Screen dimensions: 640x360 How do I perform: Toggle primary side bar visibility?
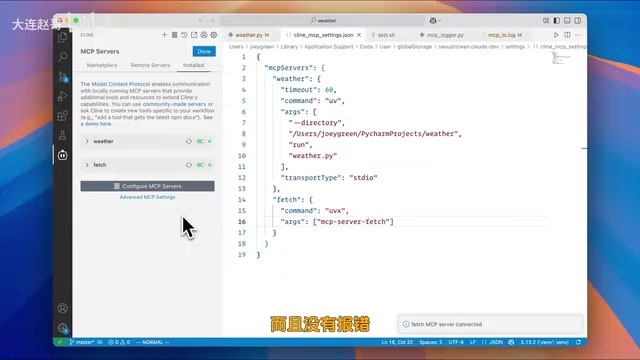pos(556,20)
